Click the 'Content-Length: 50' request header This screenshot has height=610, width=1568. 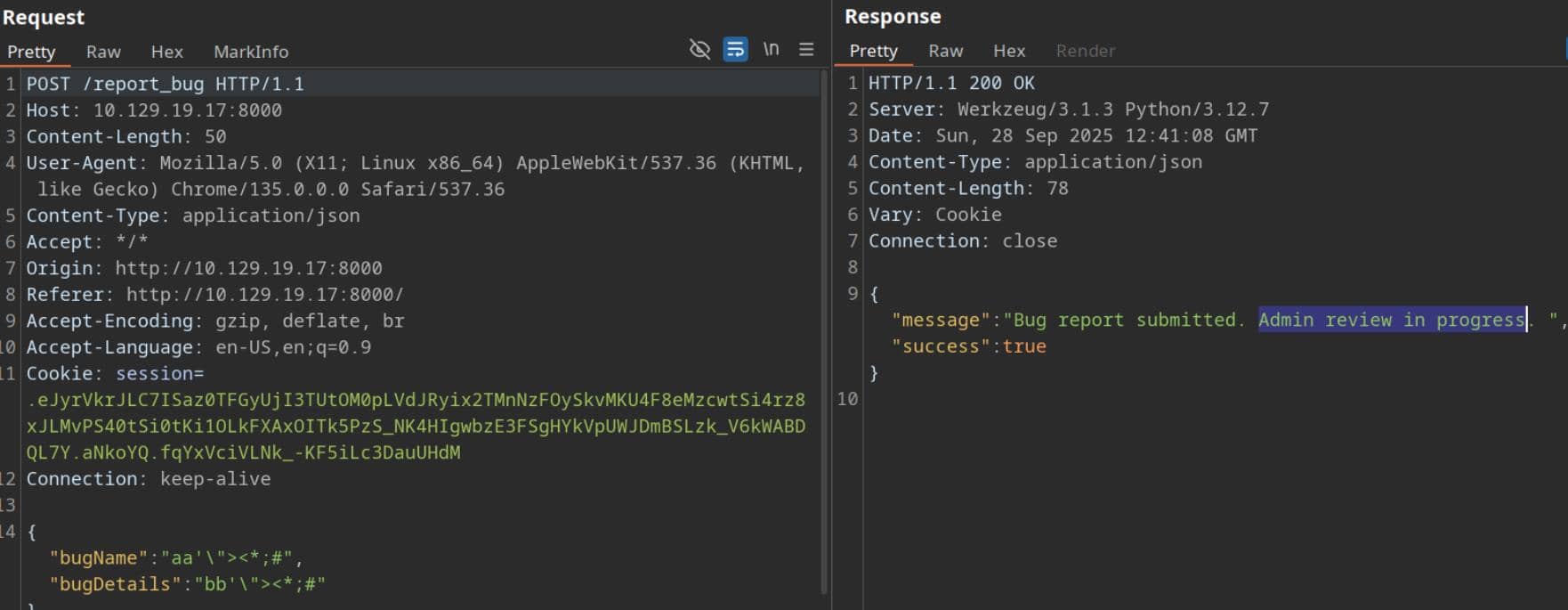[125, 136]
